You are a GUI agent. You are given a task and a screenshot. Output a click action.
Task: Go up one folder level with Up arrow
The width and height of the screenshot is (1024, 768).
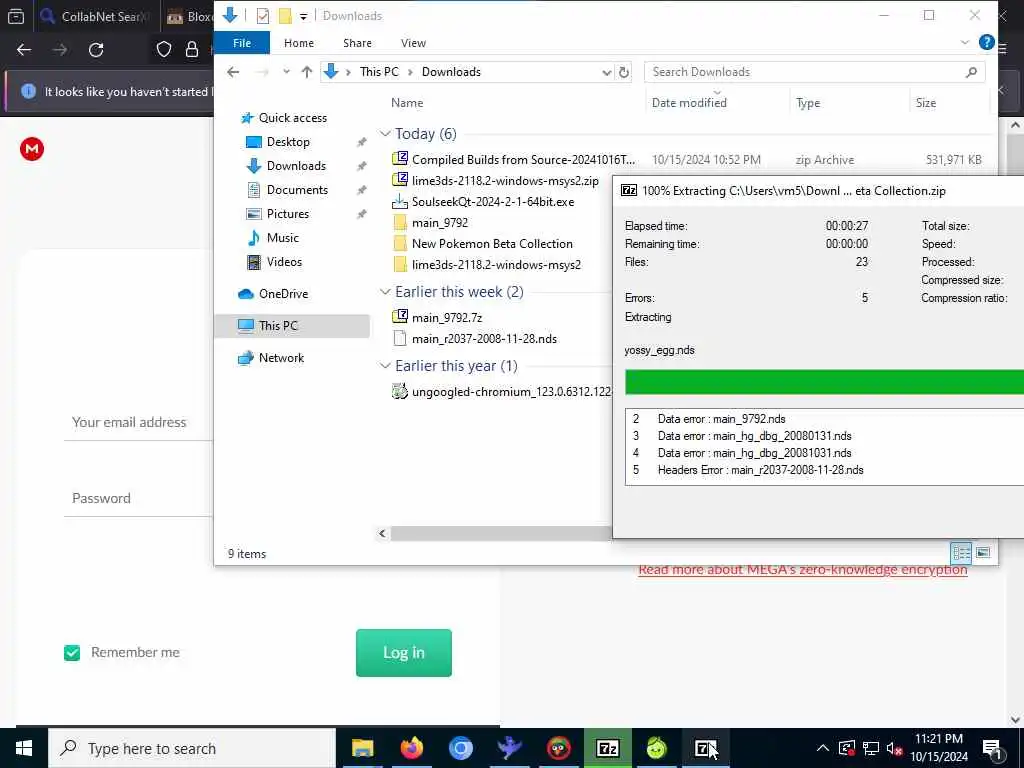[307, 72]
